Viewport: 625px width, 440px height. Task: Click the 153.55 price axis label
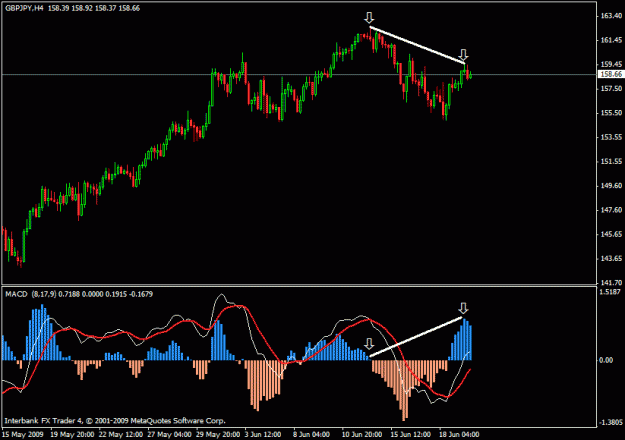(x=611, y=137)
